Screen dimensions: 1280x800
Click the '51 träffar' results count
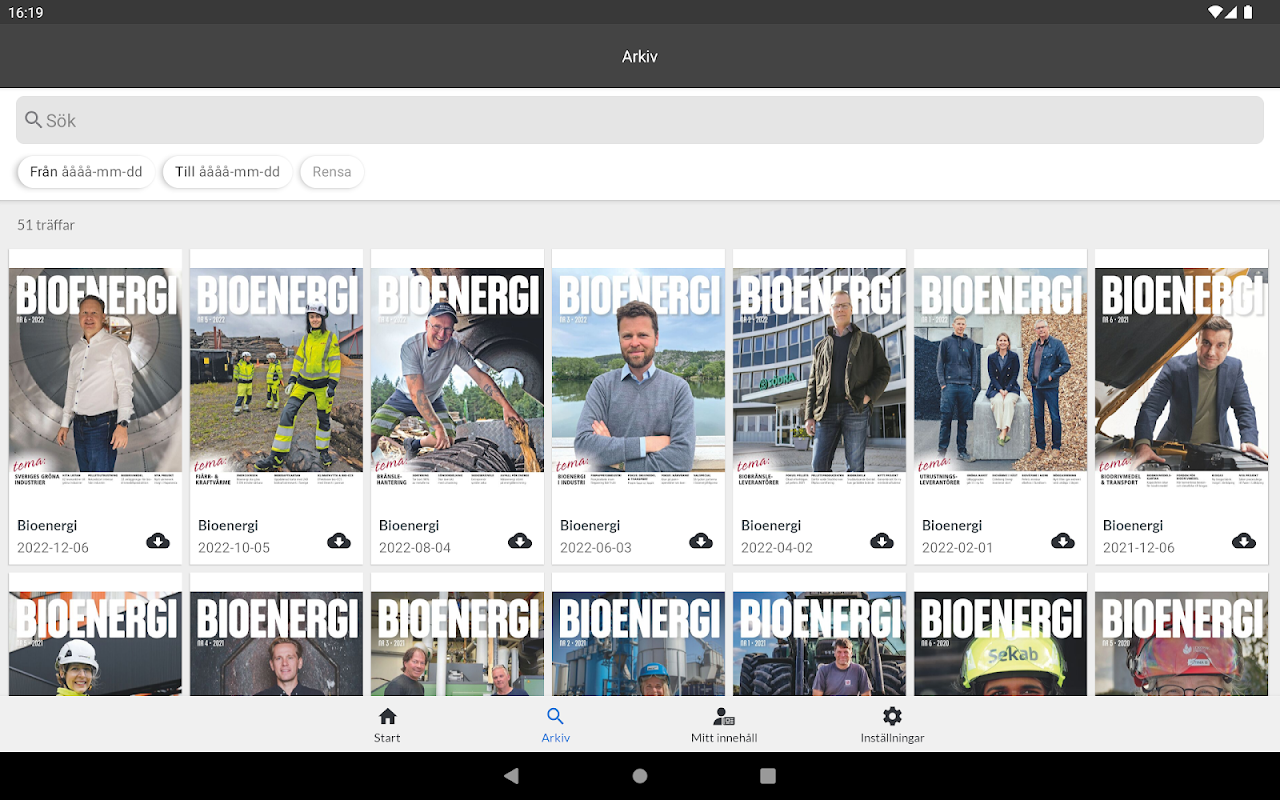[x=46, y=225]
